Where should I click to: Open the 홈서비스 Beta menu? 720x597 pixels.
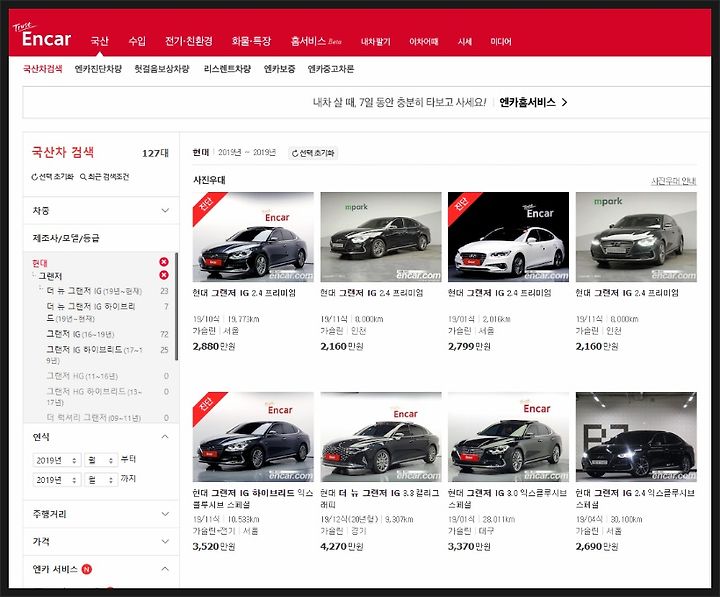pos(316,41)
